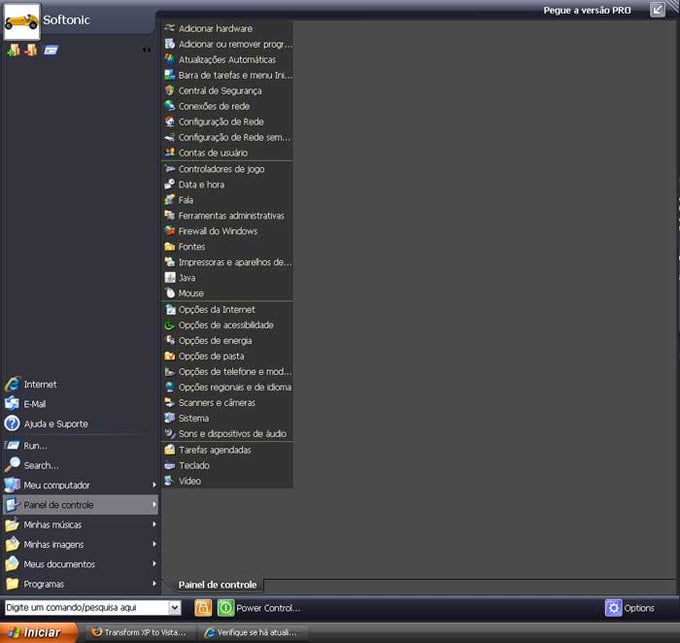
Task: Expand Meus documentos submenu arrow
Action: [x=154, y=564]
